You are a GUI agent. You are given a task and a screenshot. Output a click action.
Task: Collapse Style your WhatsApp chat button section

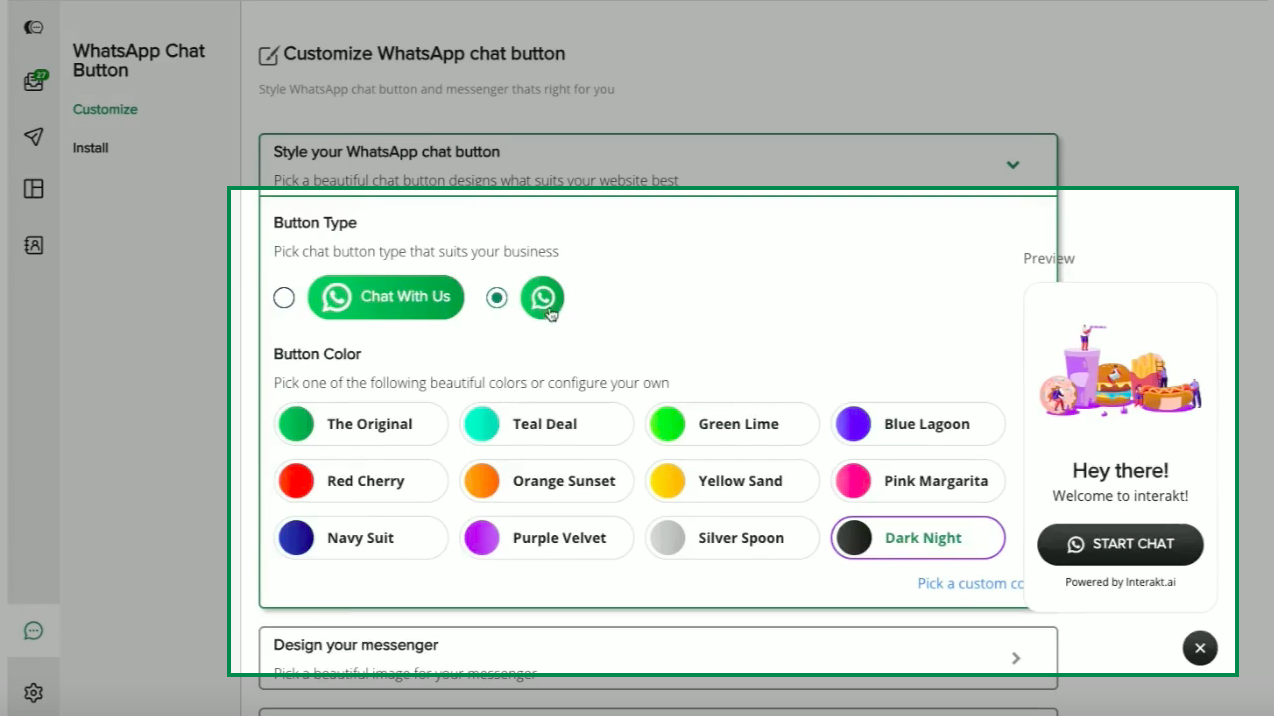point(1013,164)
